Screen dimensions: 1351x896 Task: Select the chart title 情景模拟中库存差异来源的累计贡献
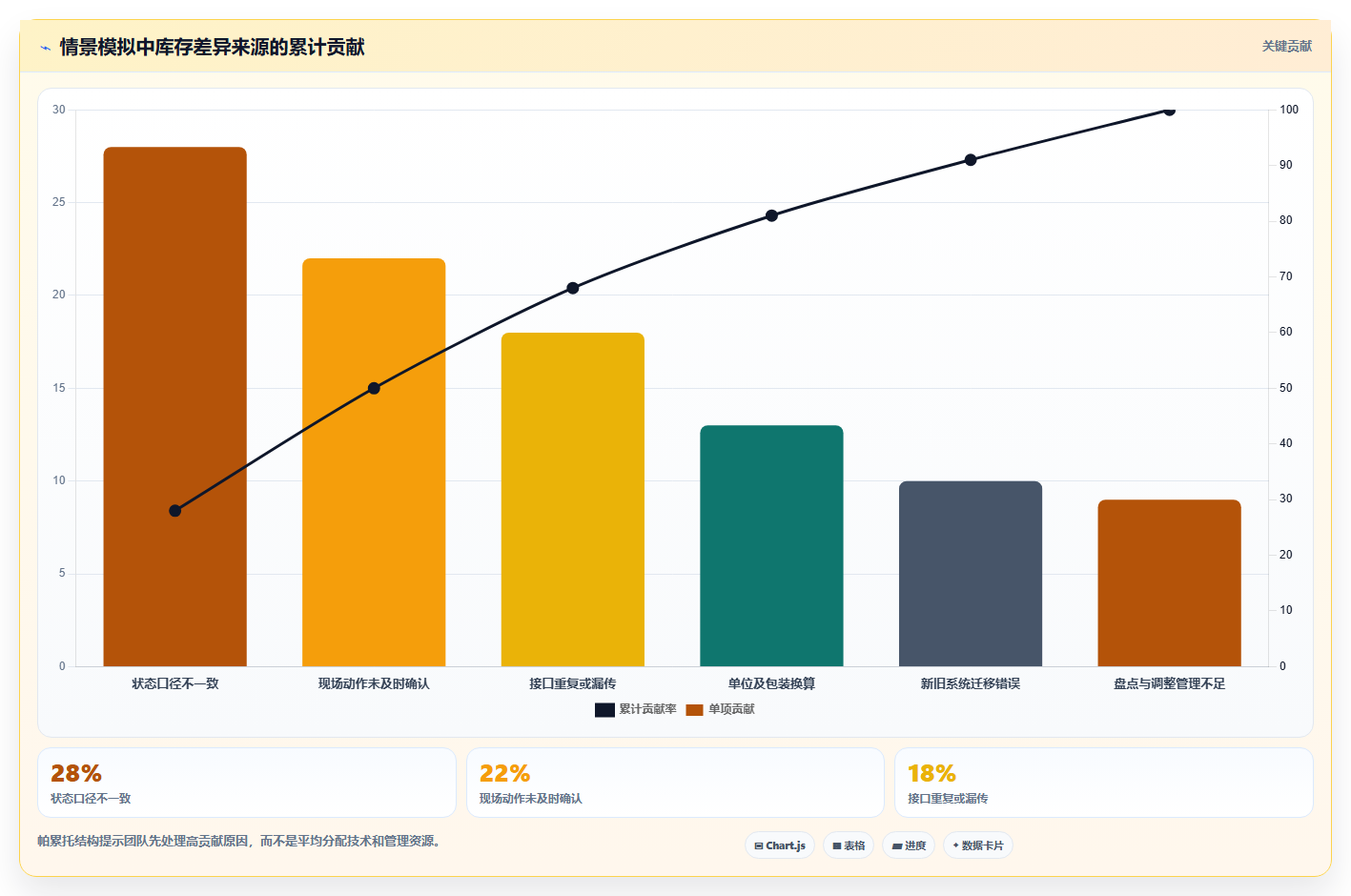click(212, 47)
